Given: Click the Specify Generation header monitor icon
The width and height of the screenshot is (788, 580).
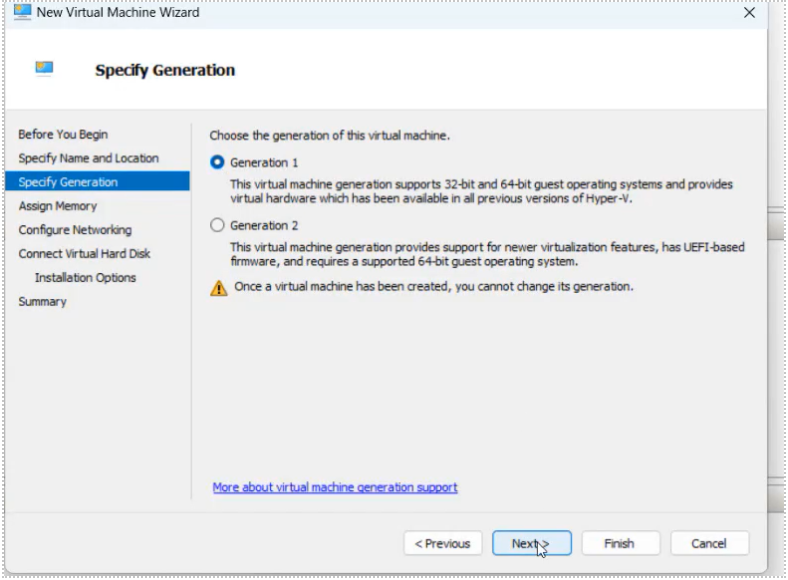Looking at the screenshot, I should click(44, 68).
